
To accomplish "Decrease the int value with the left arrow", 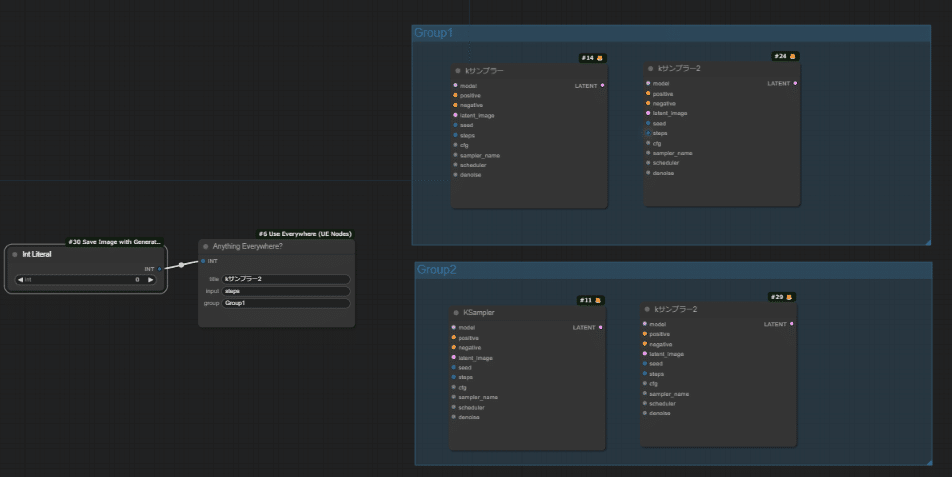I will tap(20, 280).
